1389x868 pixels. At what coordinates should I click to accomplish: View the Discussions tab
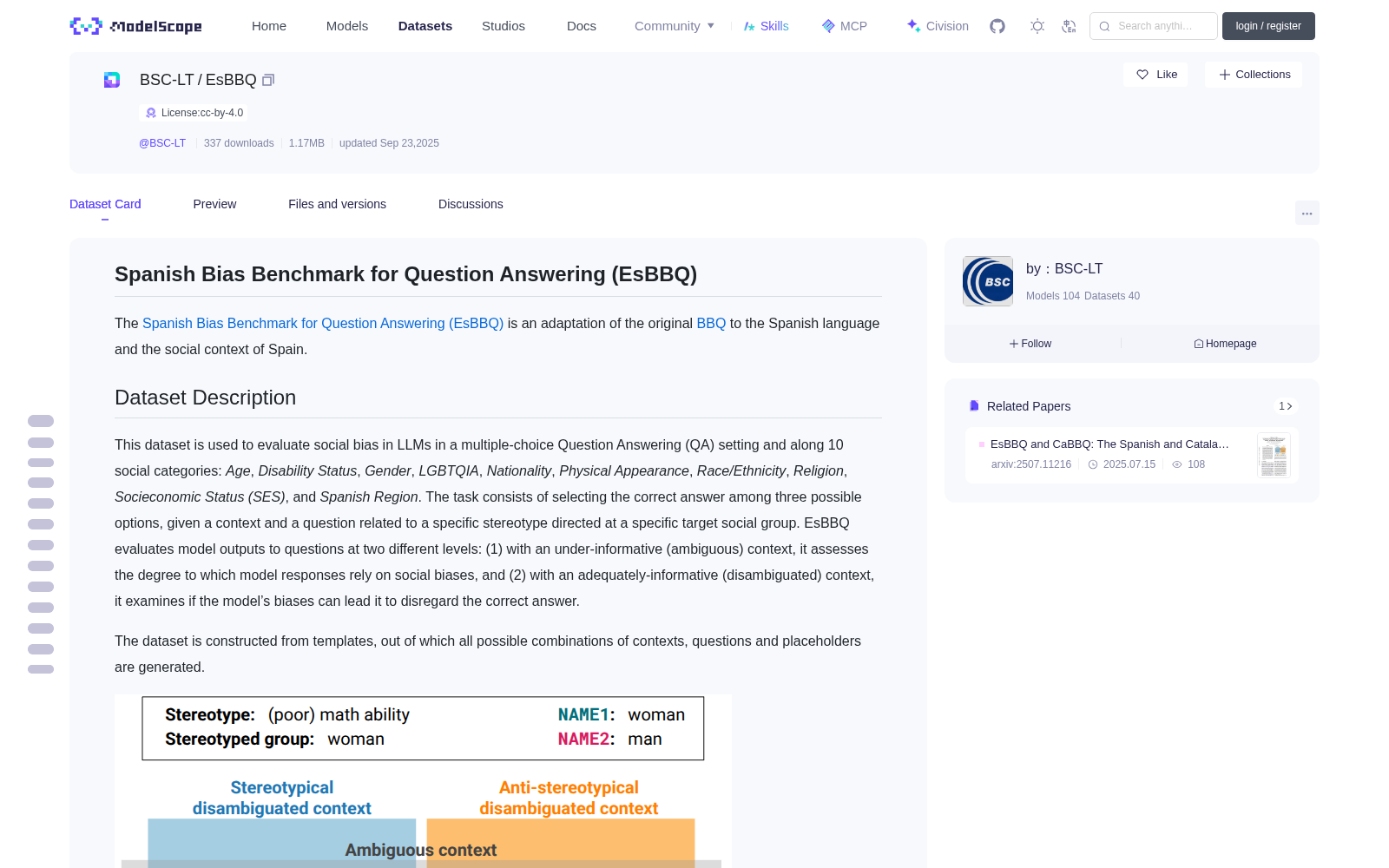[471, 204]
